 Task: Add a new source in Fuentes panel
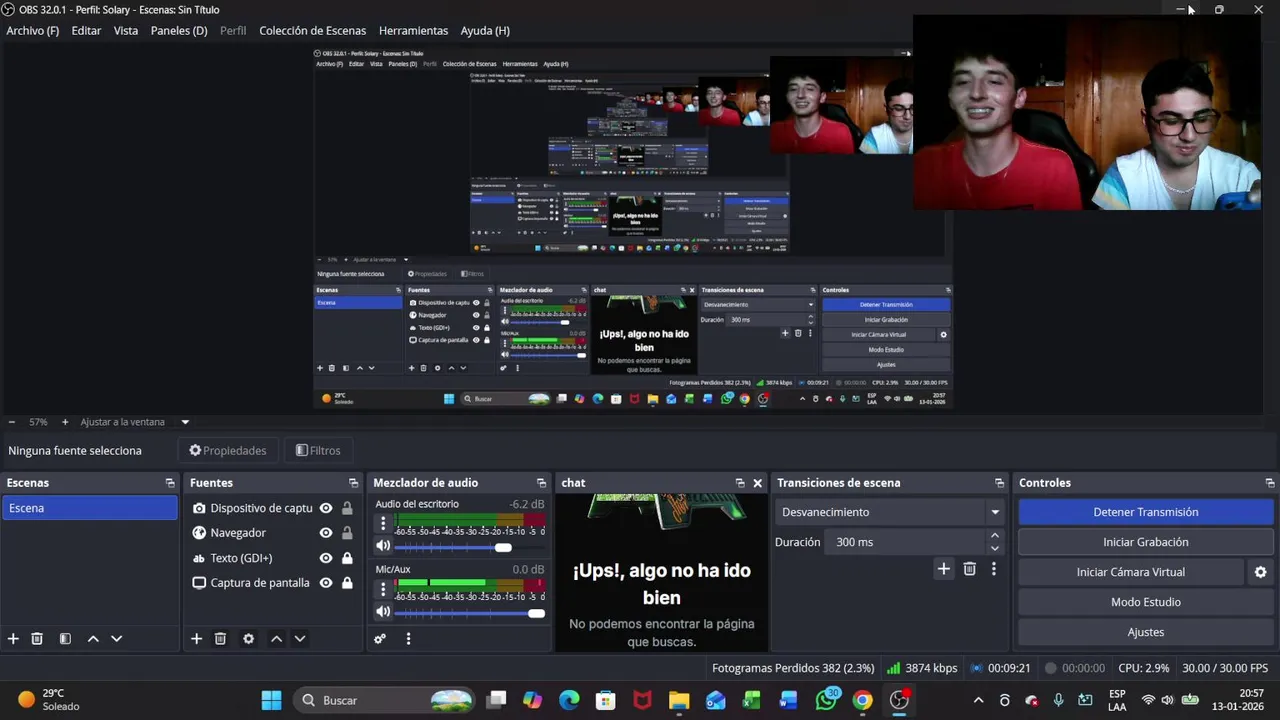196,639
